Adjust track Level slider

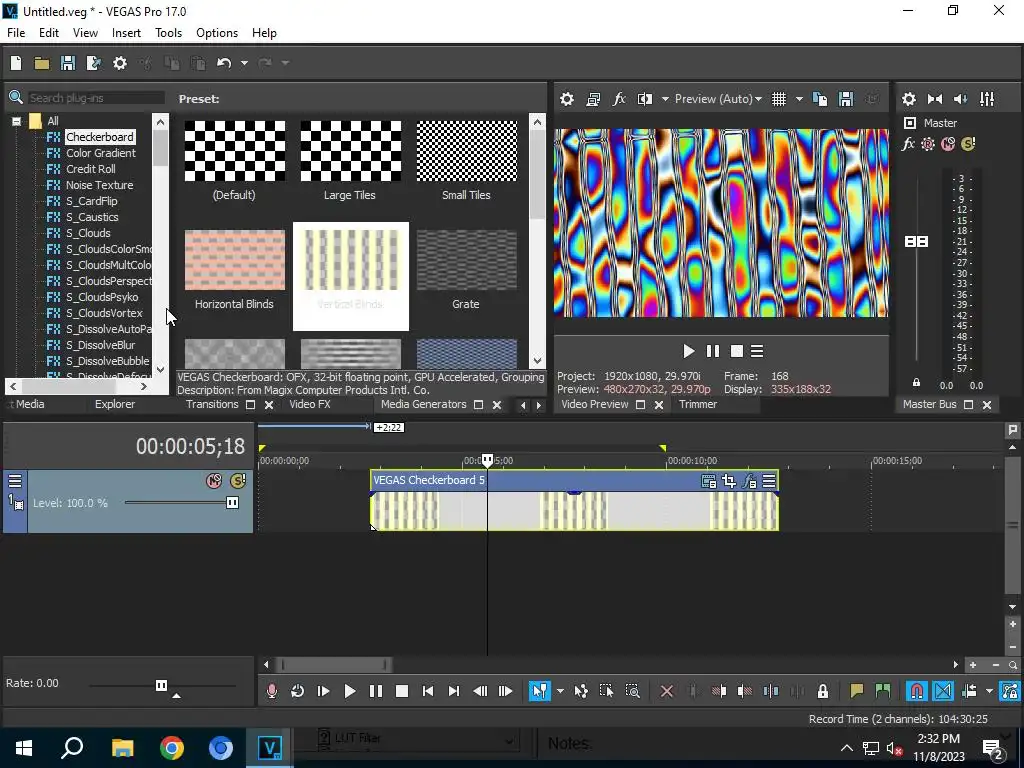tap(232, 503)
